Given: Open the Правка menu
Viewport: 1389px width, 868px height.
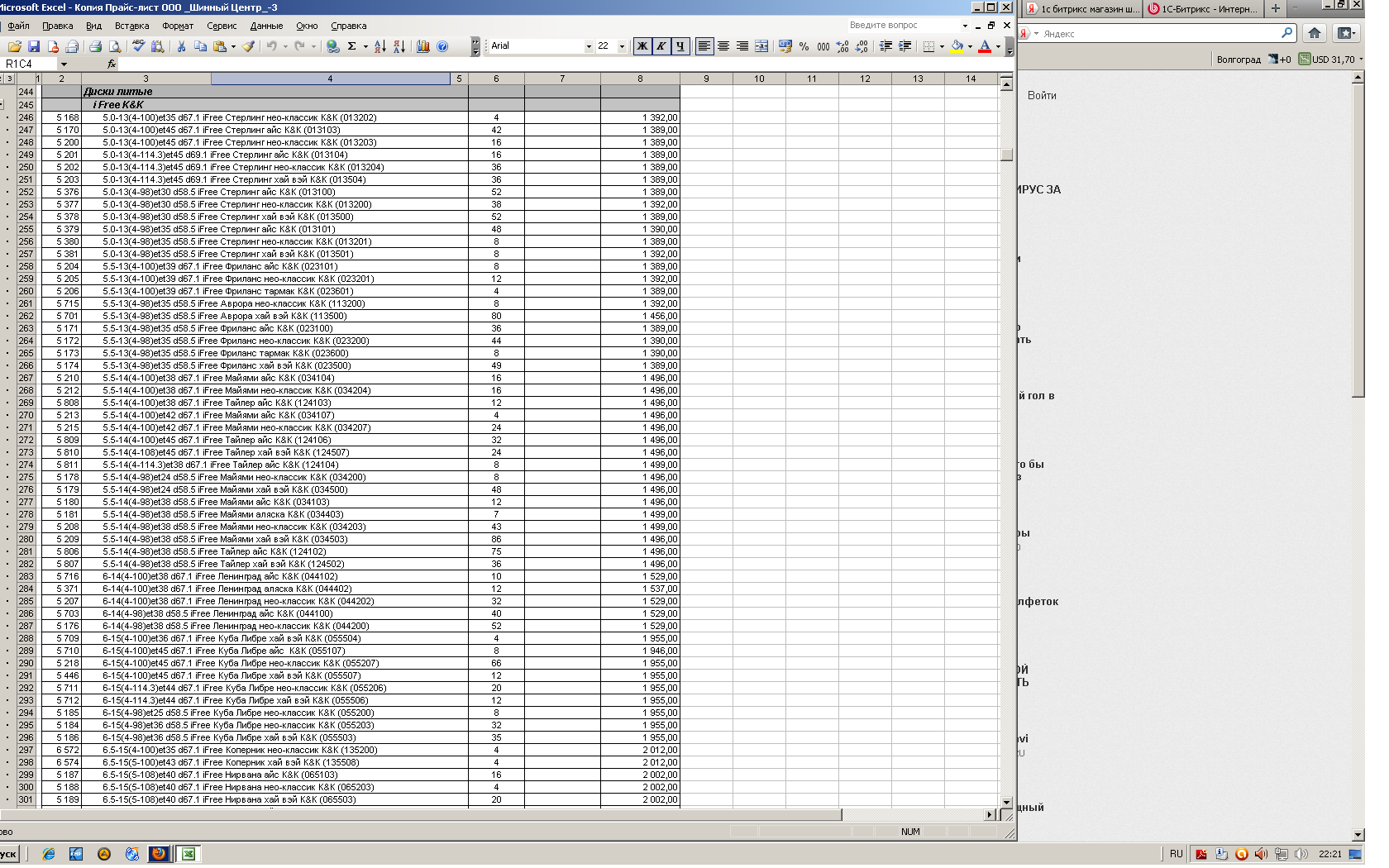Looking at the screenshot, I should [x=58, y=26].
